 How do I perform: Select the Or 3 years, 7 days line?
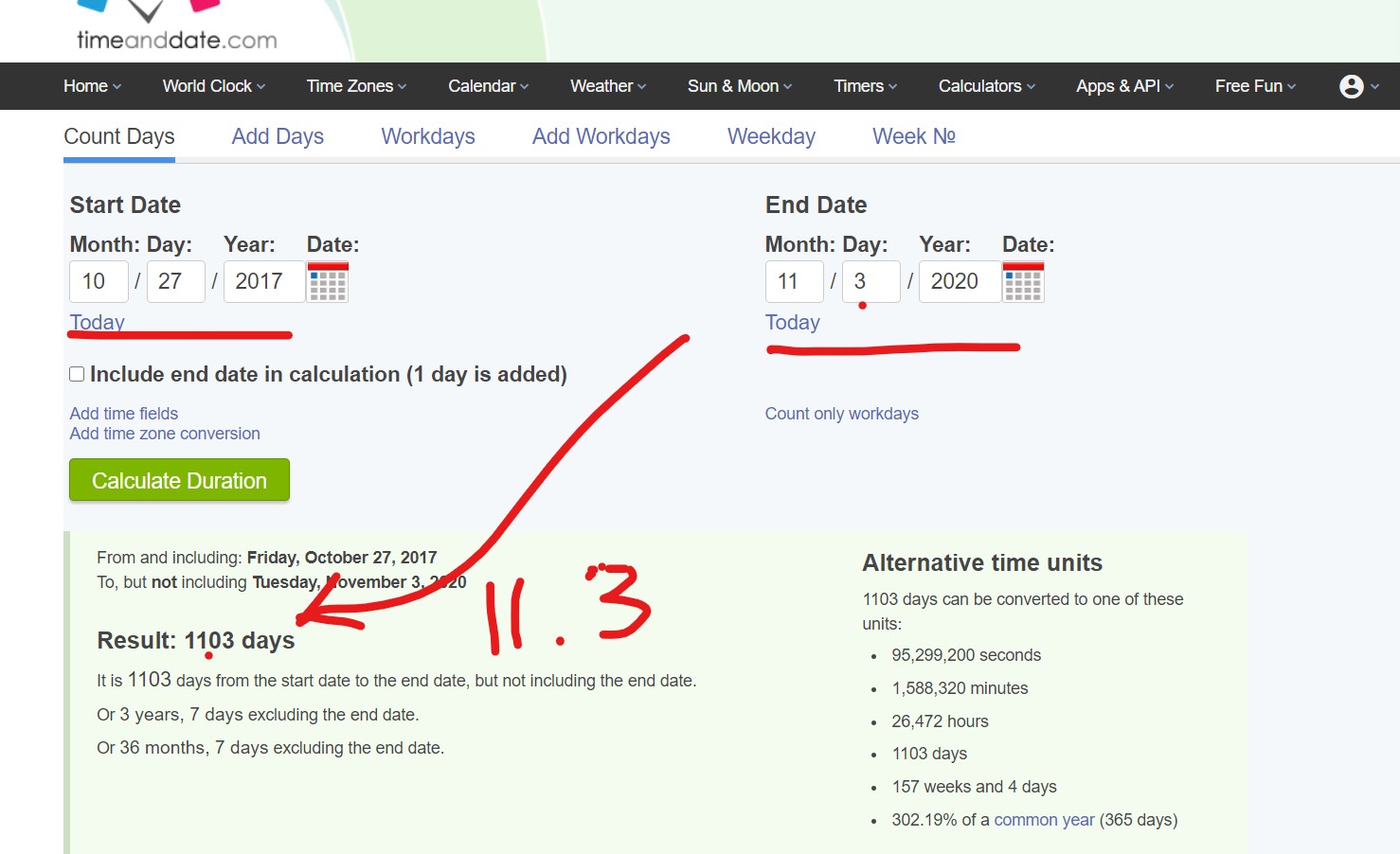point(258,715)
